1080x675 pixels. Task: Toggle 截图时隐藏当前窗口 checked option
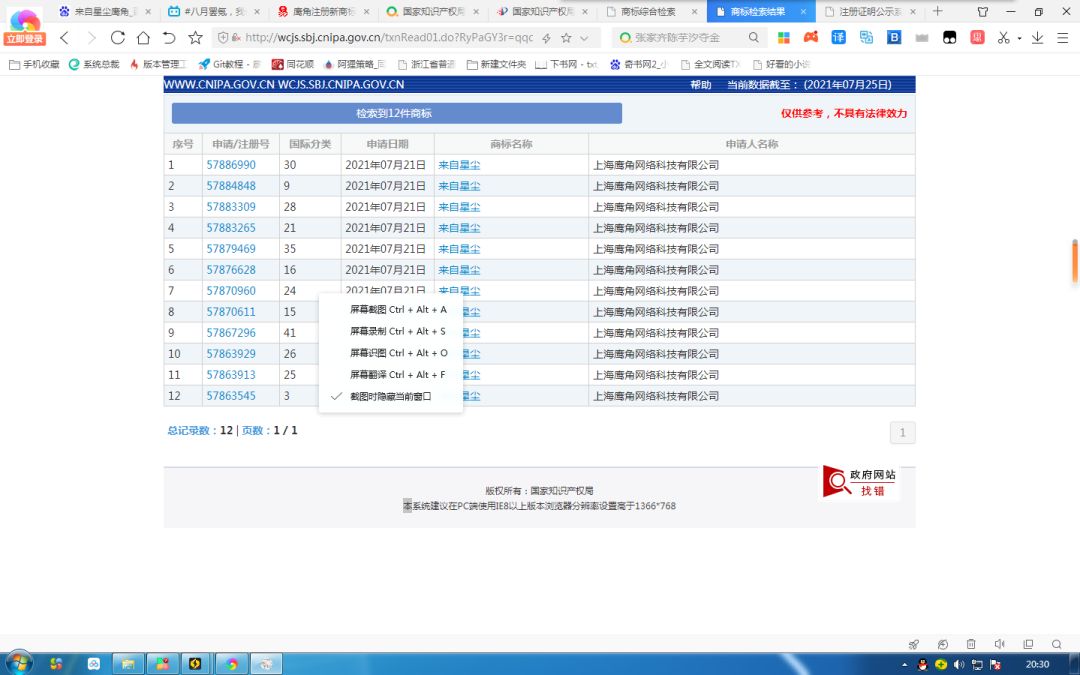click(391, 396)
